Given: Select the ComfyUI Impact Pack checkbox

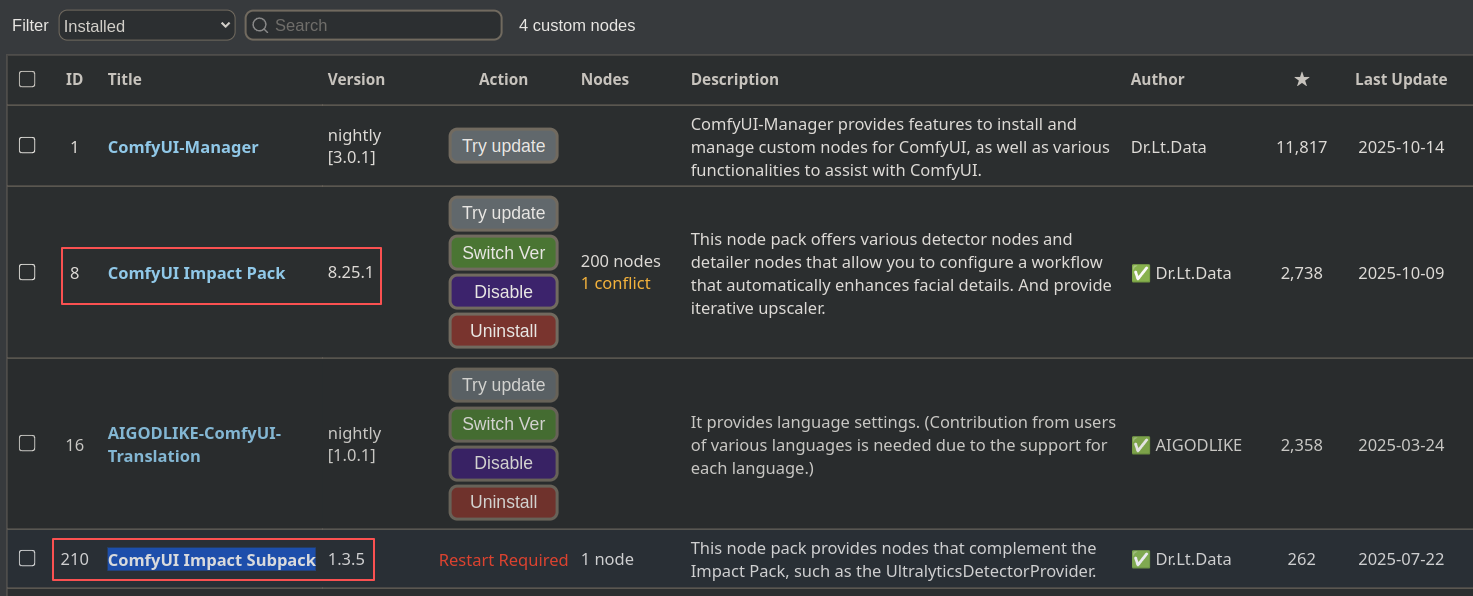Looking at the screenshot, I should 27,272.
